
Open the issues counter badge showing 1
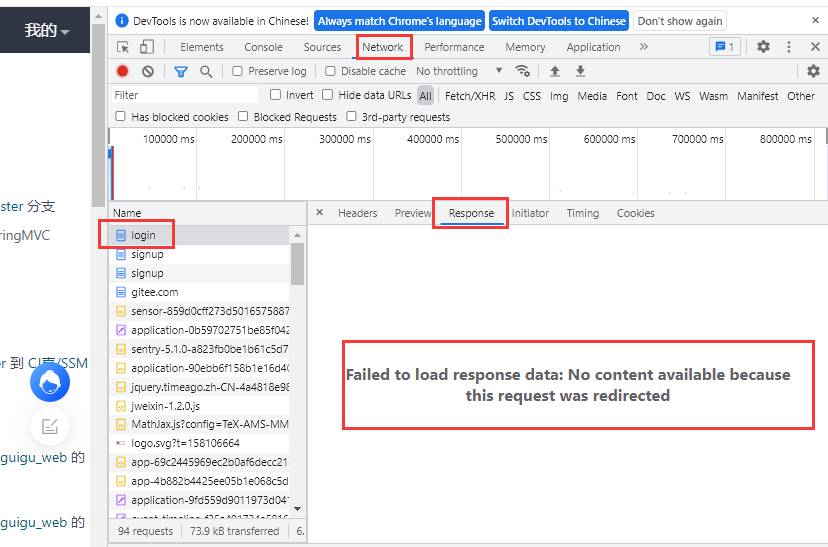[724, 46]
